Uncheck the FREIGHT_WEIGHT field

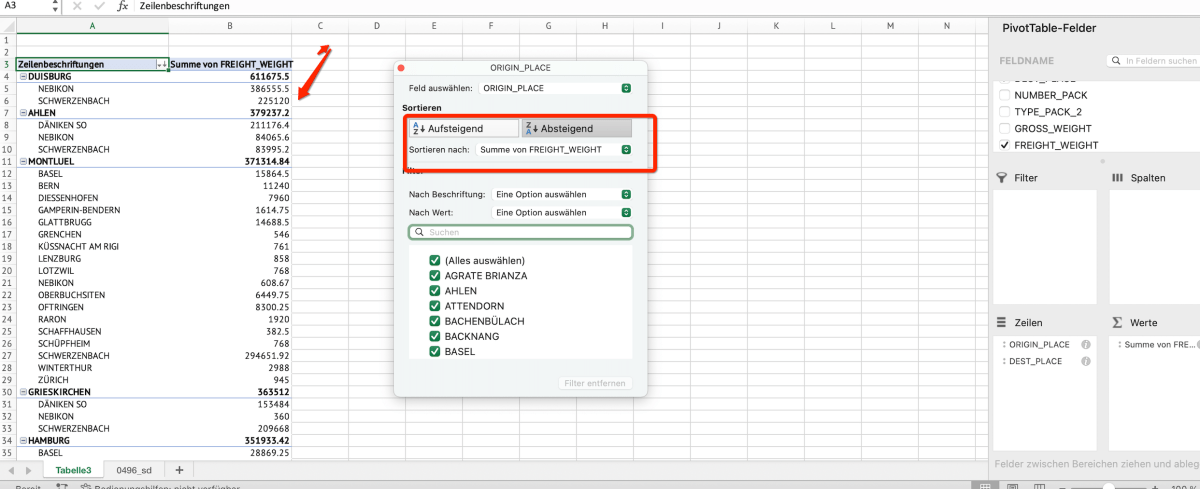pos(1004,145)
